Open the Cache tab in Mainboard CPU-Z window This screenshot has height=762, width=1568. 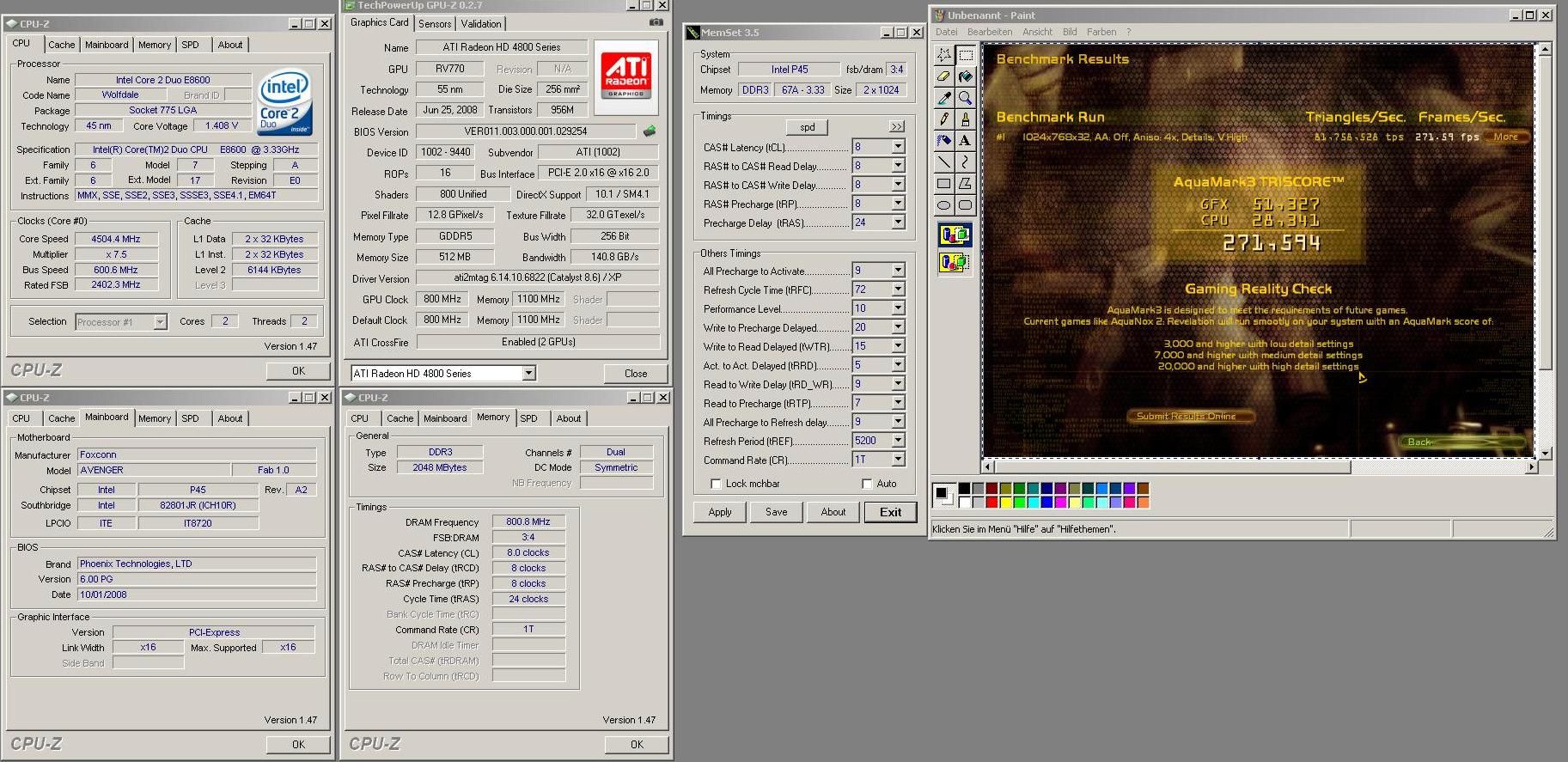pyautogui.click(x=61, y=418)
